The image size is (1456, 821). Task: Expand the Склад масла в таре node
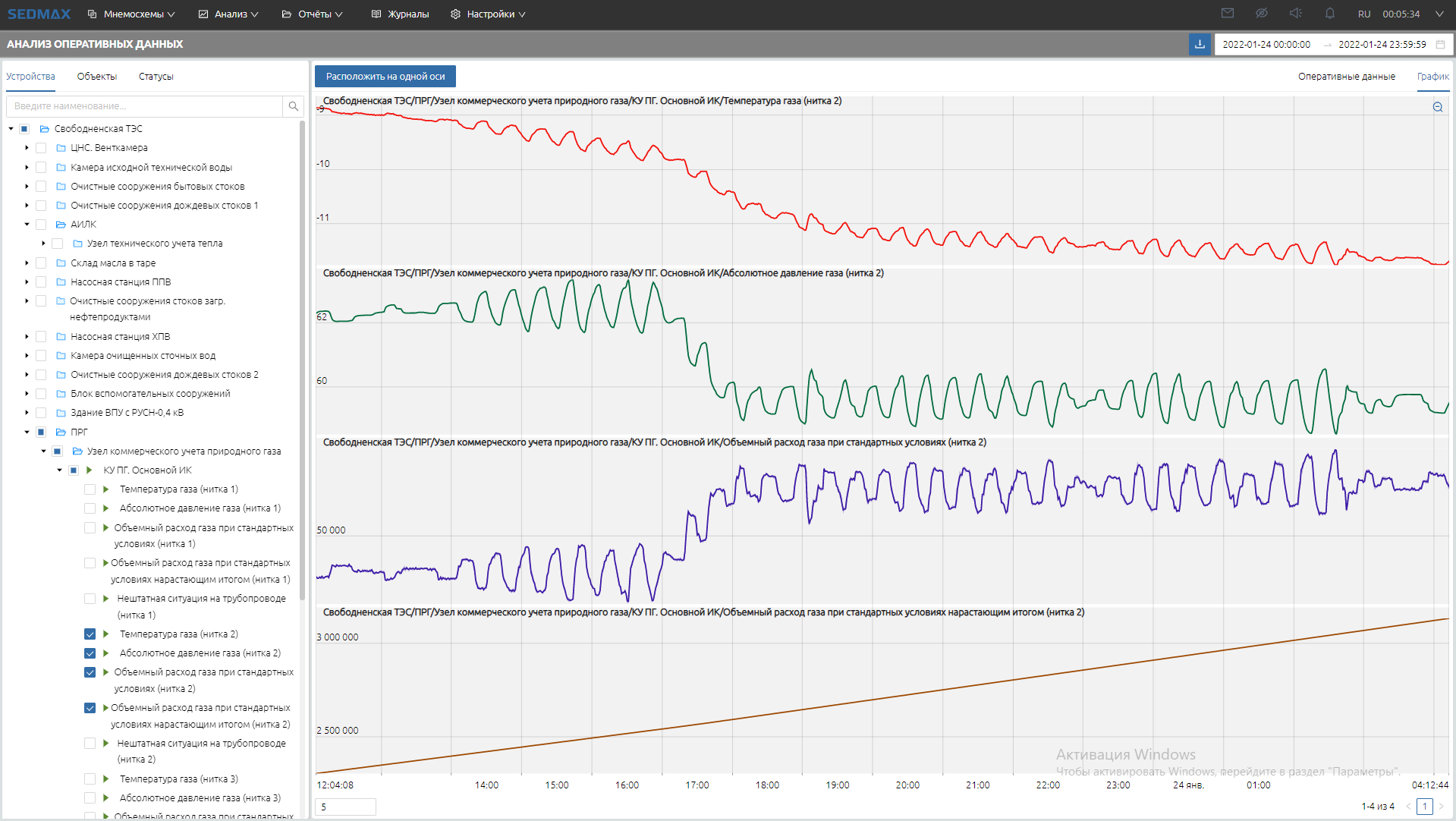(x=27, y=263)
